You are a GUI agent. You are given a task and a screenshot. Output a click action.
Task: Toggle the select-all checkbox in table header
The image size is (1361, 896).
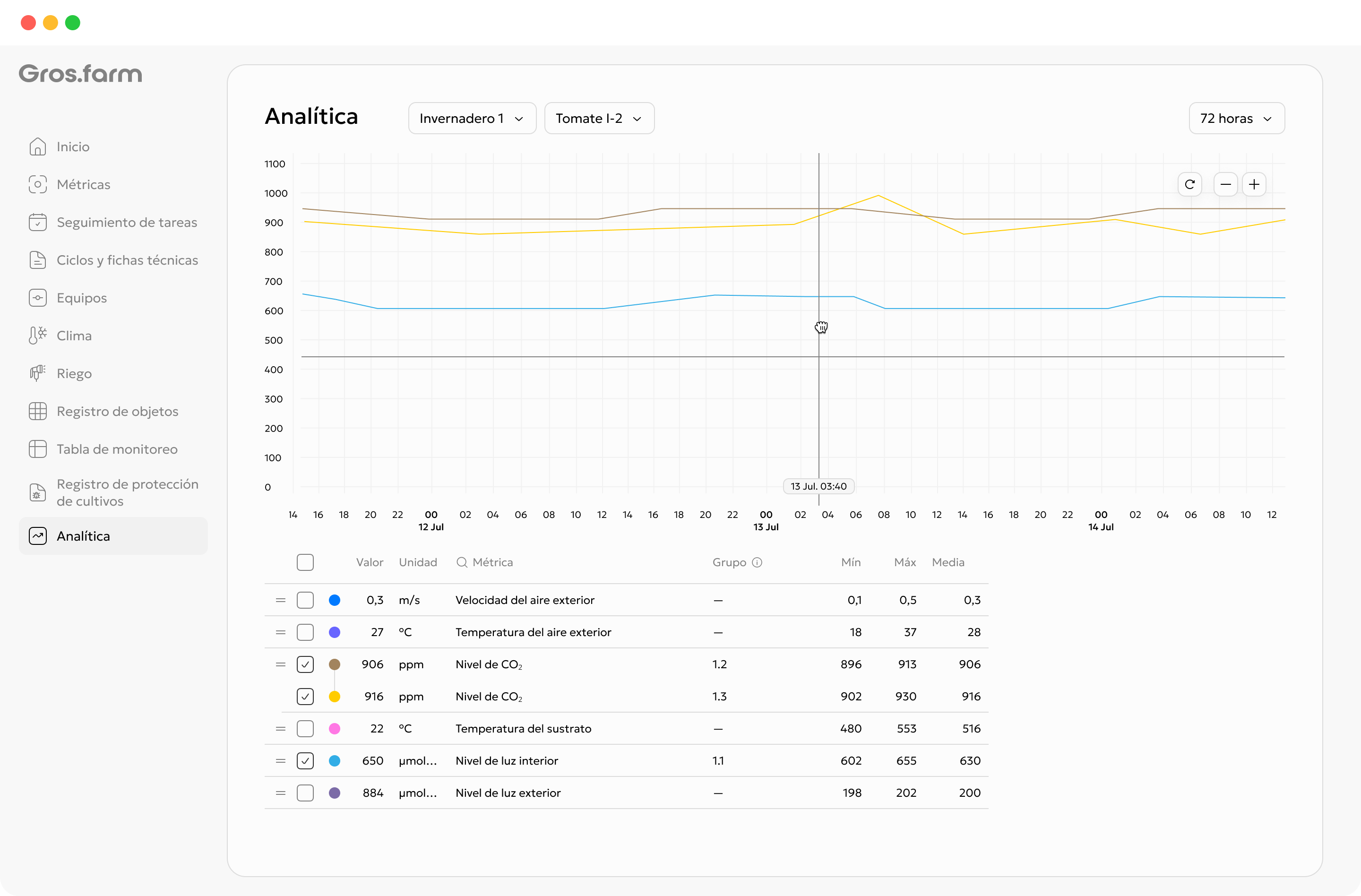click(x=305, y=562)
